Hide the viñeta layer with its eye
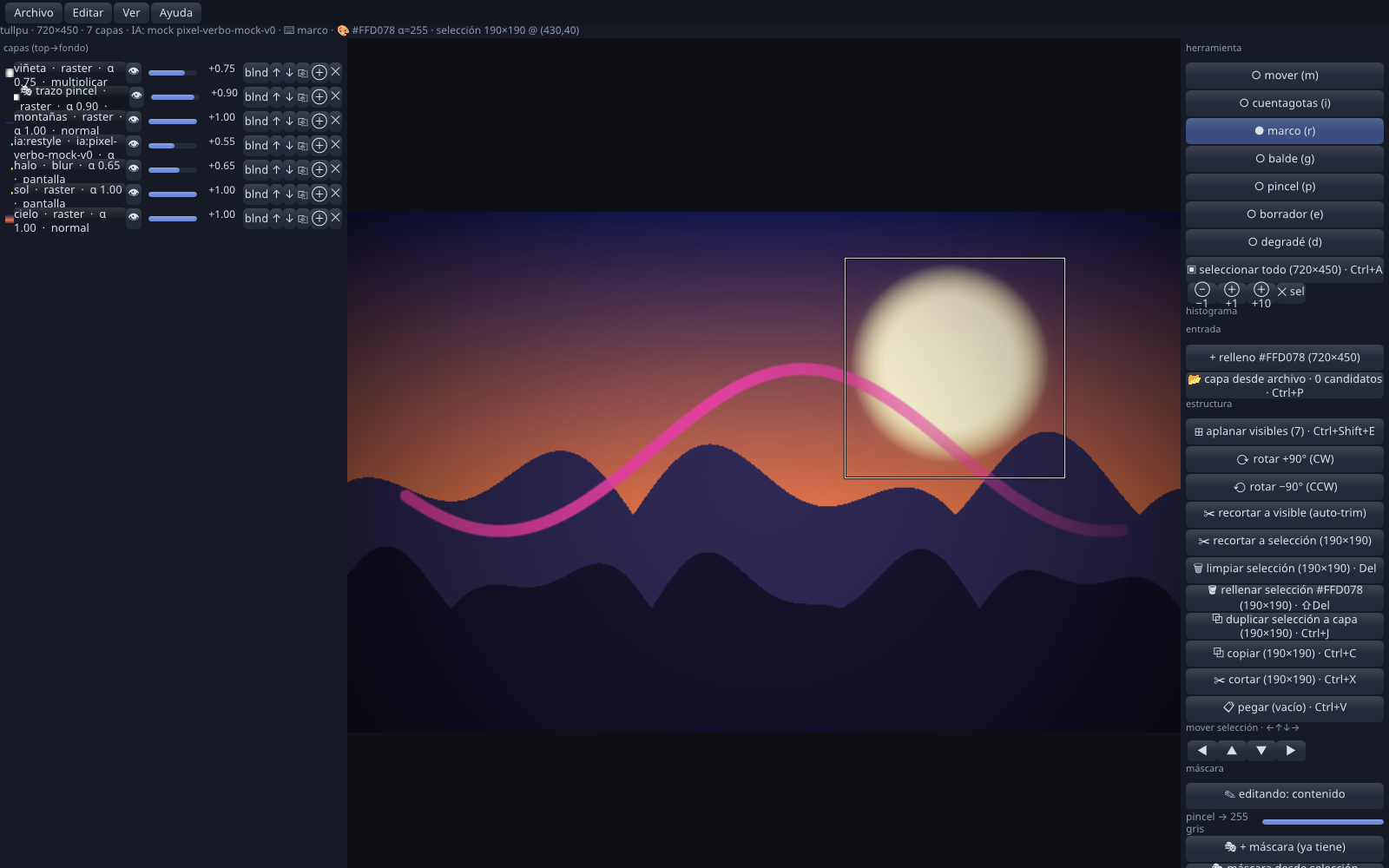 134,71
